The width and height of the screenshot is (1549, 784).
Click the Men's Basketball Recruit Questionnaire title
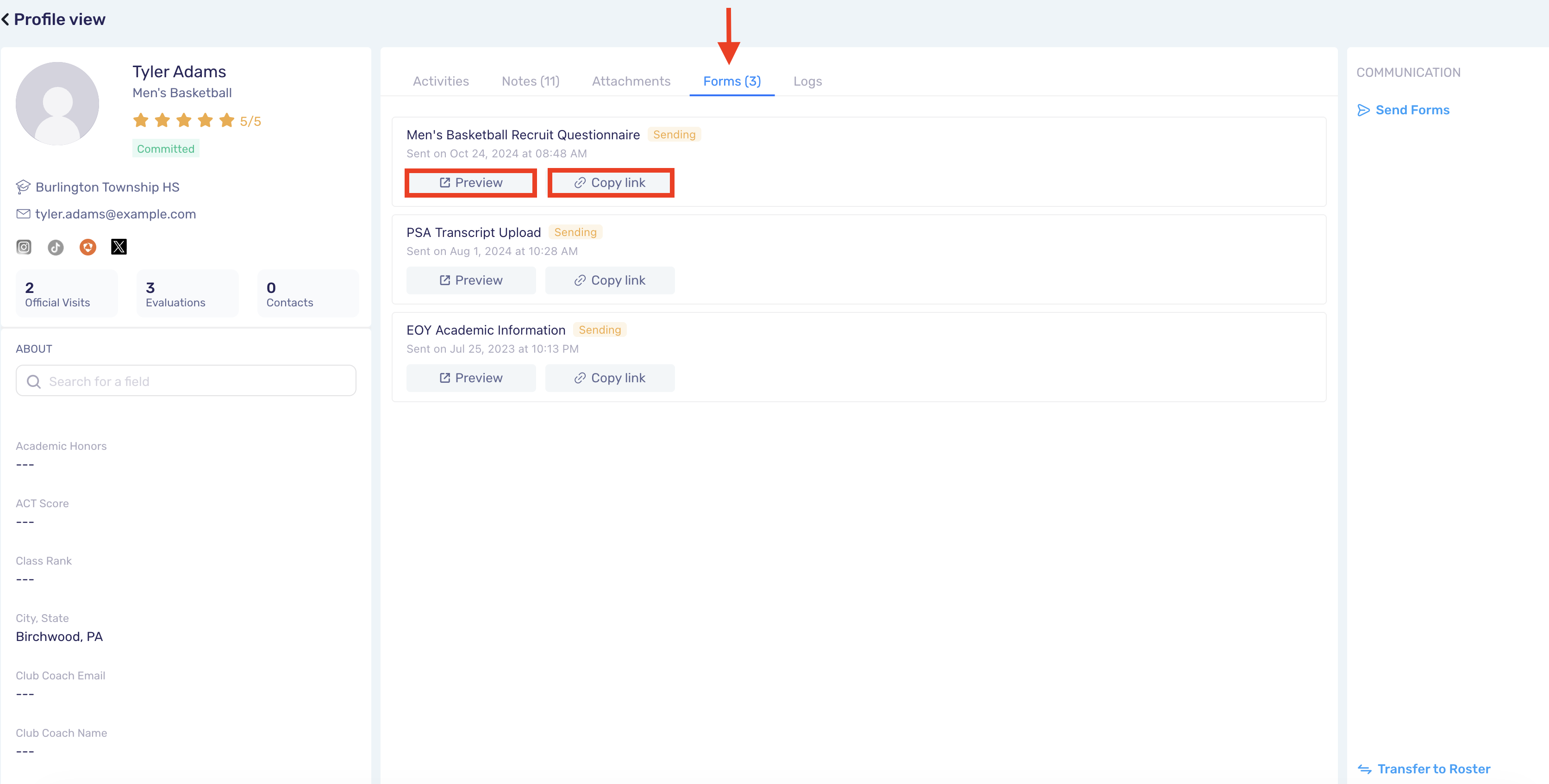523,135
